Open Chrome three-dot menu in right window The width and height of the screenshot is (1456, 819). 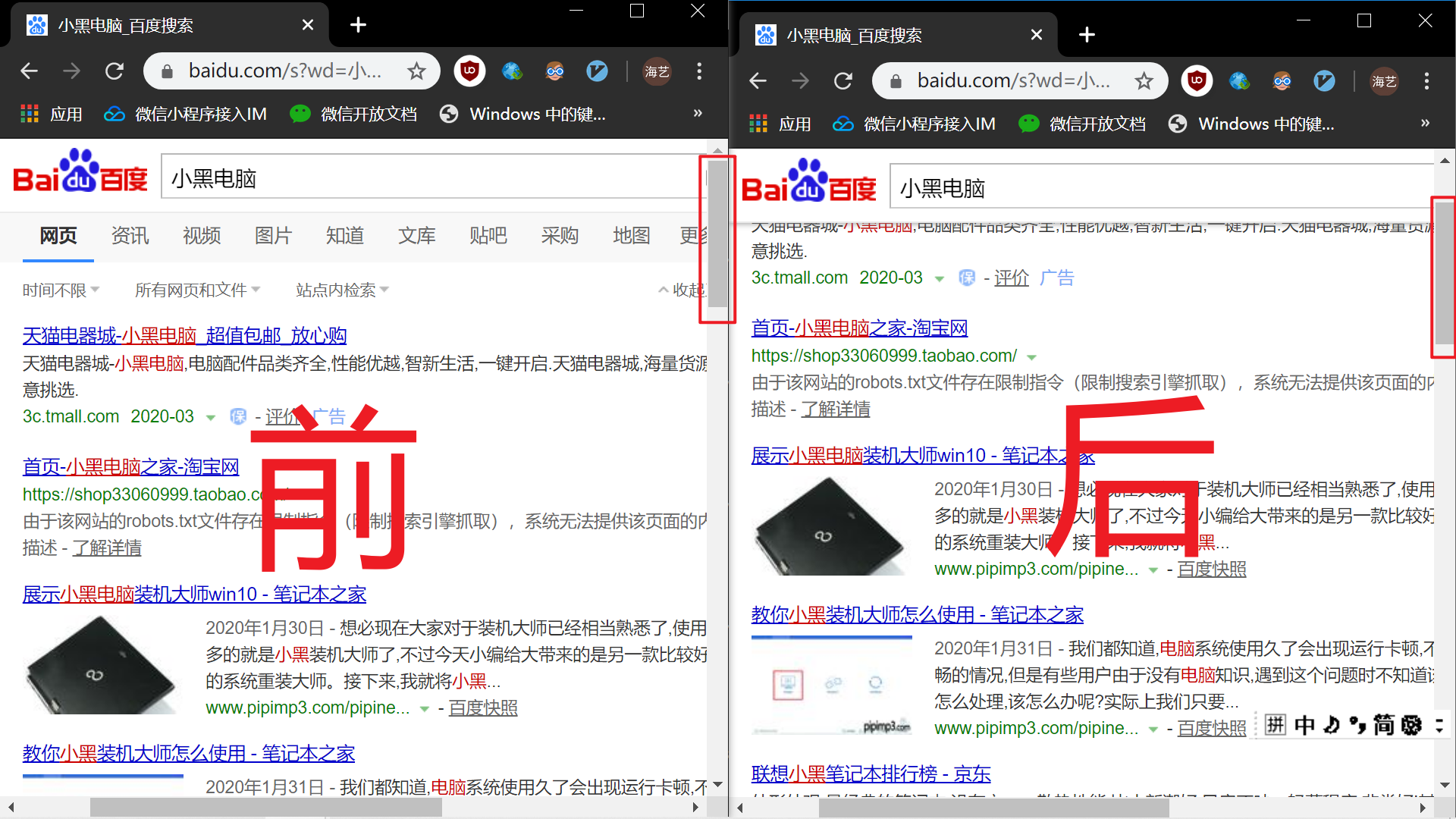[1426, 81]
